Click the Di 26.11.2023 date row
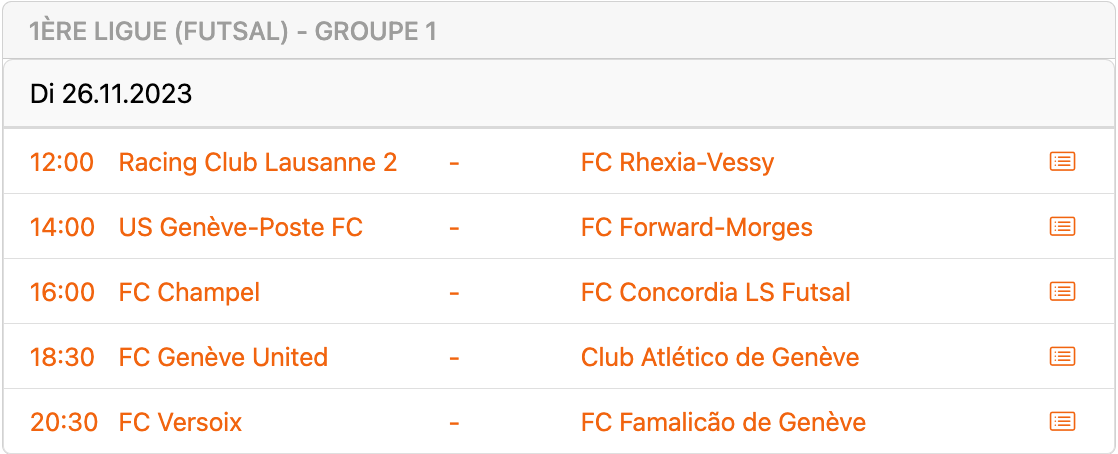The width and height of the screenshot is (1118, 454). 111,94
